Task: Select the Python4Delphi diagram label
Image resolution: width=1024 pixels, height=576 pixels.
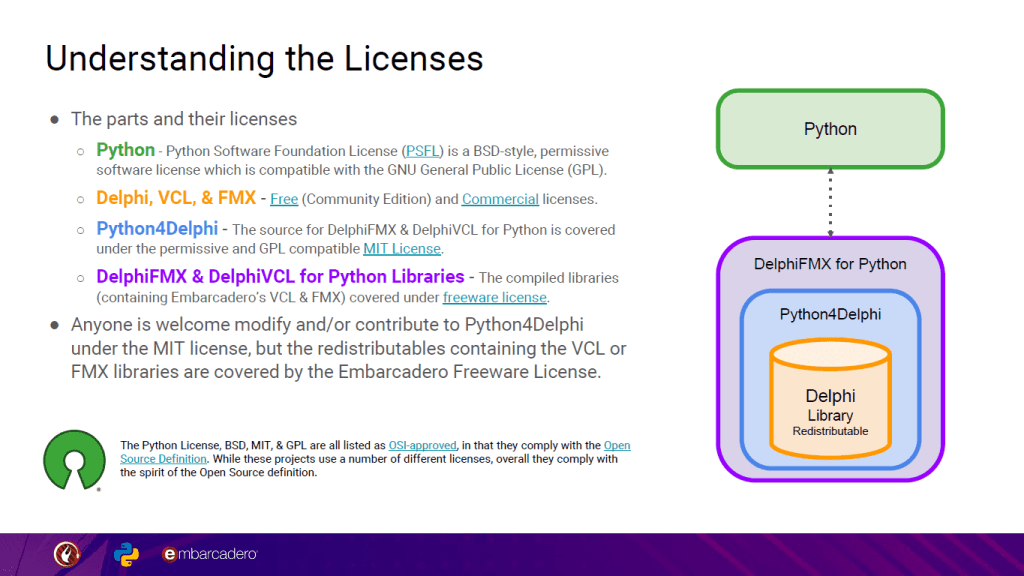Action: (x=830, y=314)
